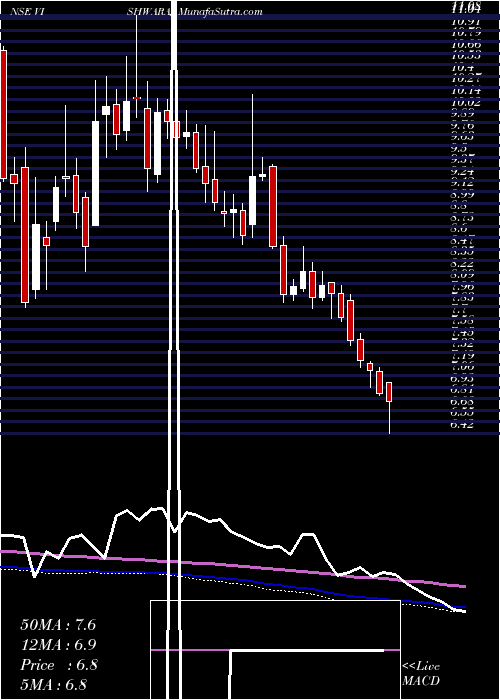The width and height of the screenshot is (500, 700).
Task: Click the Price : 6.8 readout
Action: (x=58, y=665)
